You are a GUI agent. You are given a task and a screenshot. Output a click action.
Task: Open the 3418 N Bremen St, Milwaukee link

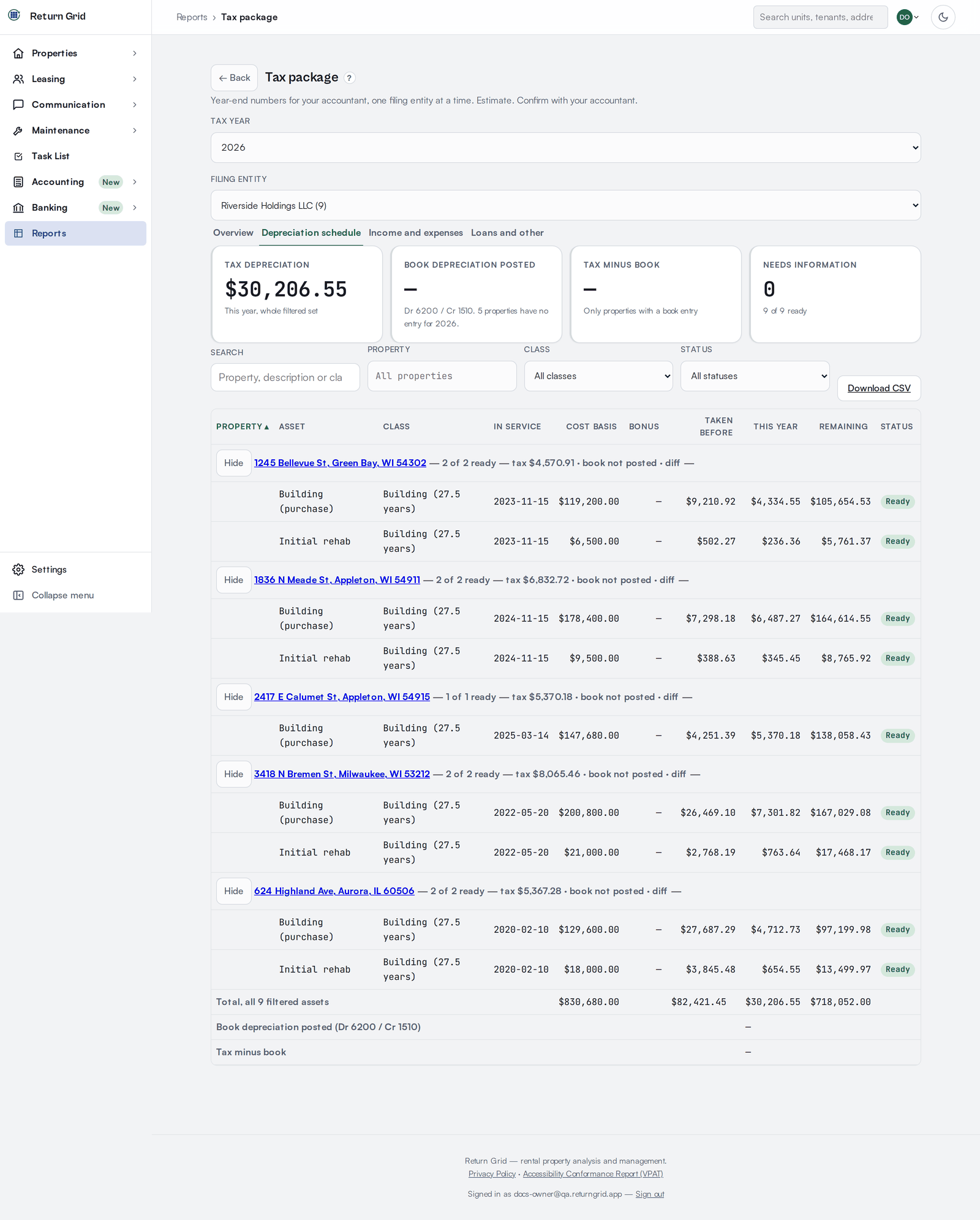tap(342, 774)
